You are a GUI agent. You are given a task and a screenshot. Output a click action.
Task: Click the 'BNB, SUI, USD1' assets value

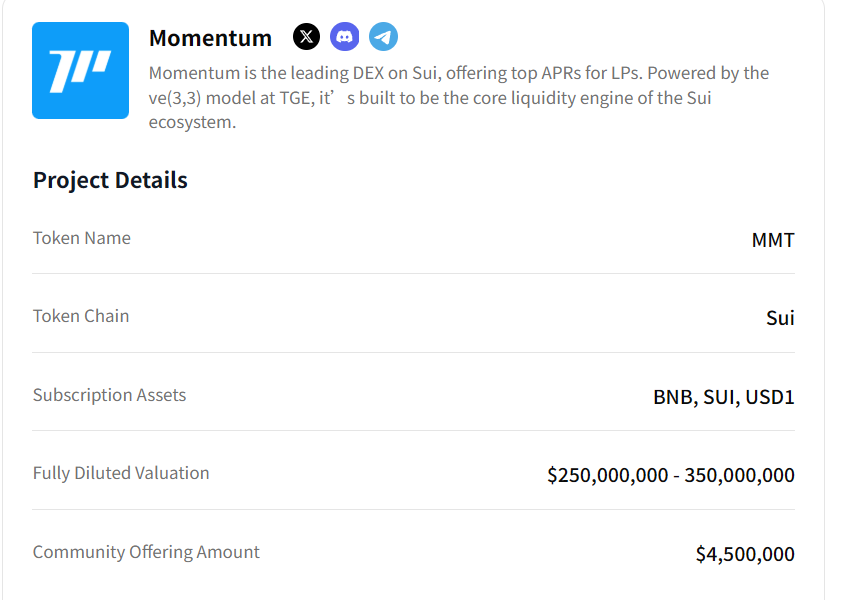tap(724, 397)
